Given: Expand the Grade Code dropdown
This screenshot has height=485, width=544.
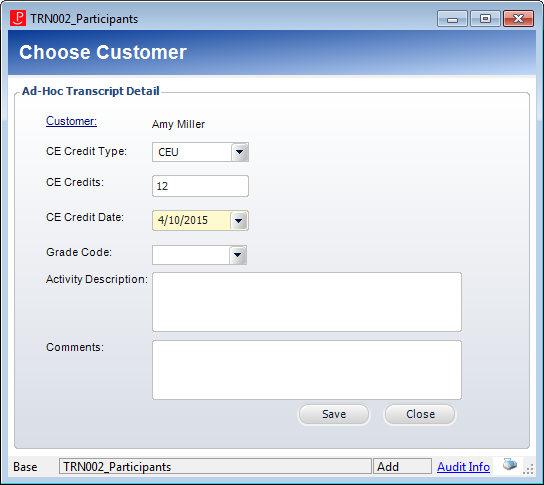Looking at the screenshot, I should point(238,255).
